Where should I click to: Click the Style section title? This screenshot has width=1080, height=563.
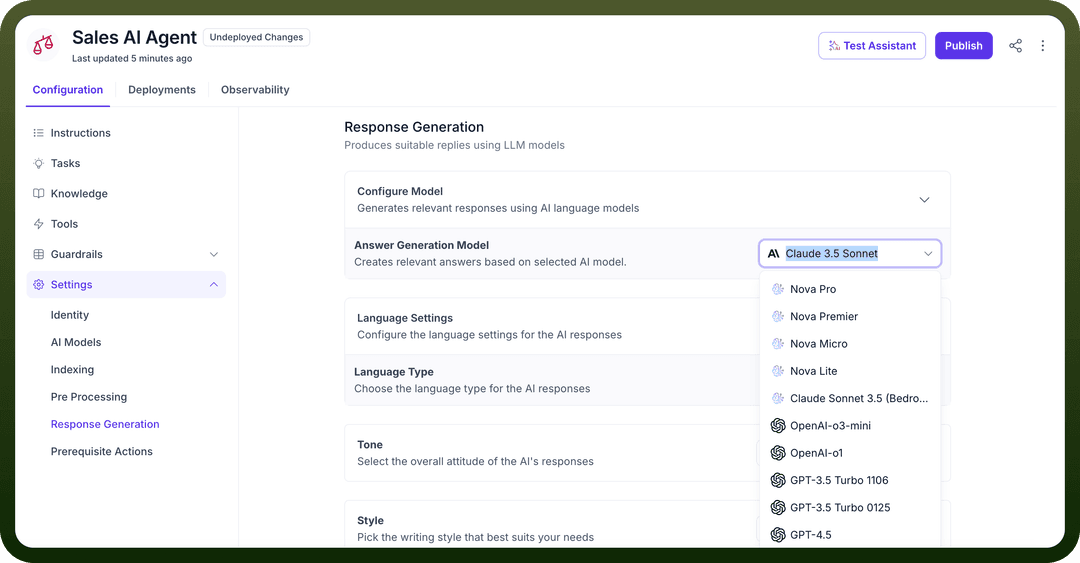coord(371,520)
